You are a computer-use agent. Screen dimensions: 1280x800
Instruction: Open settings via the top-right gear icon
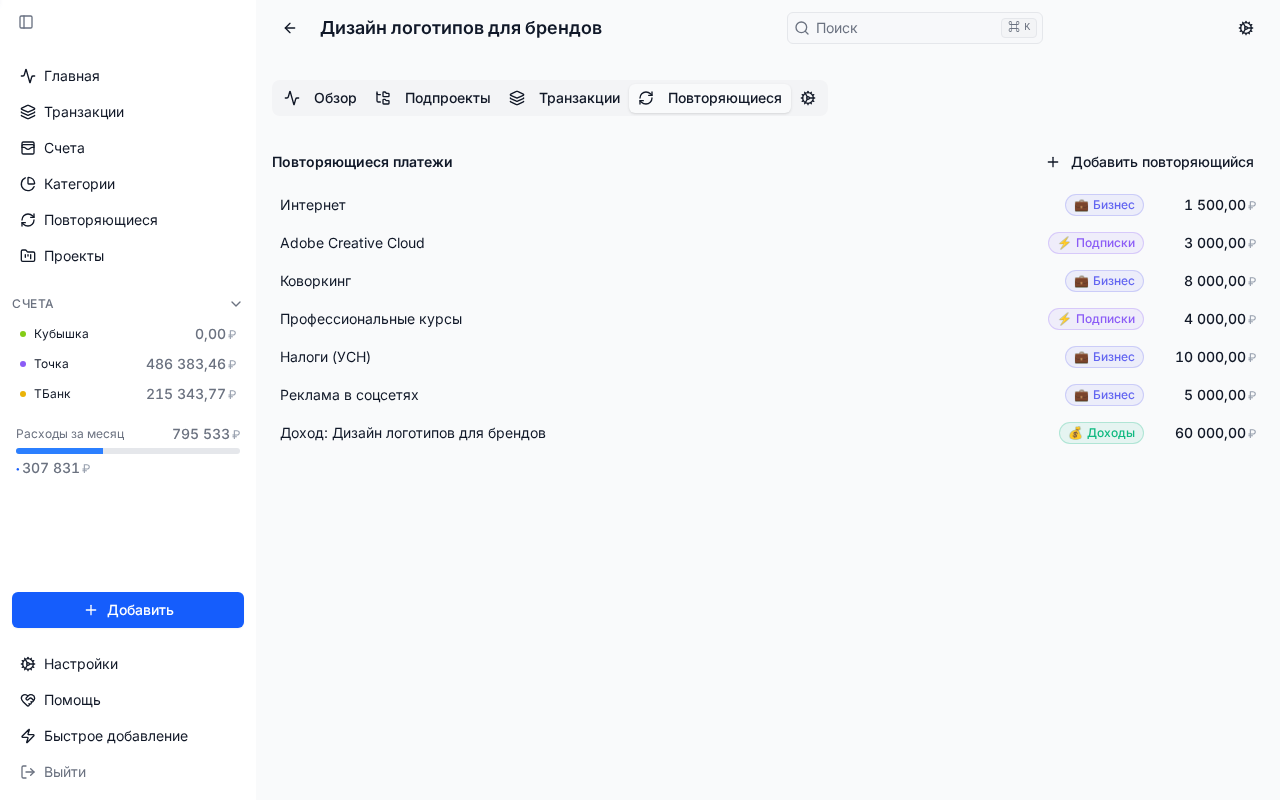(1246, 28)
